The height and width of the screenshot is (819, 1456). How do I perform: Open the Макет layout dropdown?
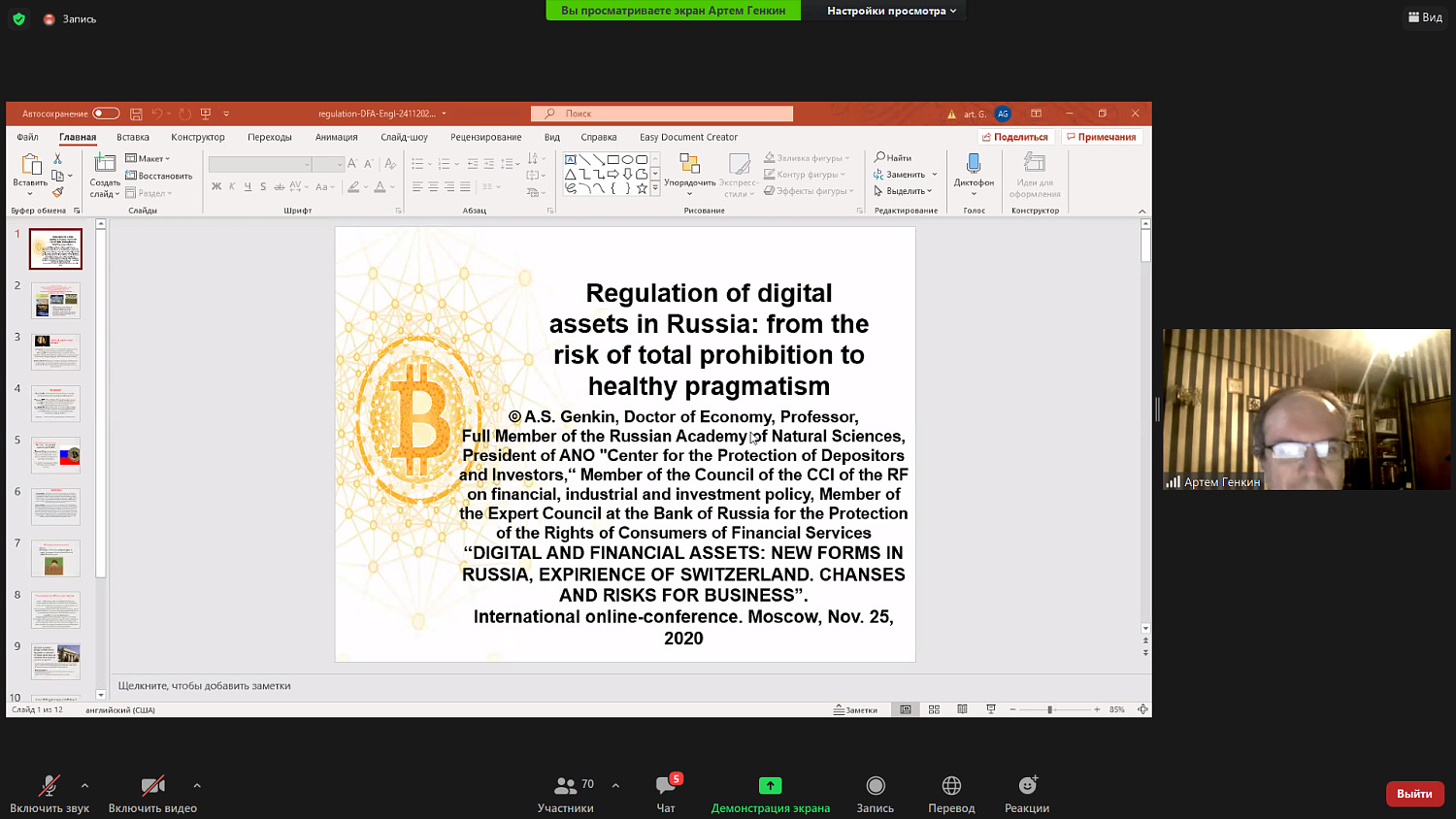pyautogui.click(x=148, y=158)
